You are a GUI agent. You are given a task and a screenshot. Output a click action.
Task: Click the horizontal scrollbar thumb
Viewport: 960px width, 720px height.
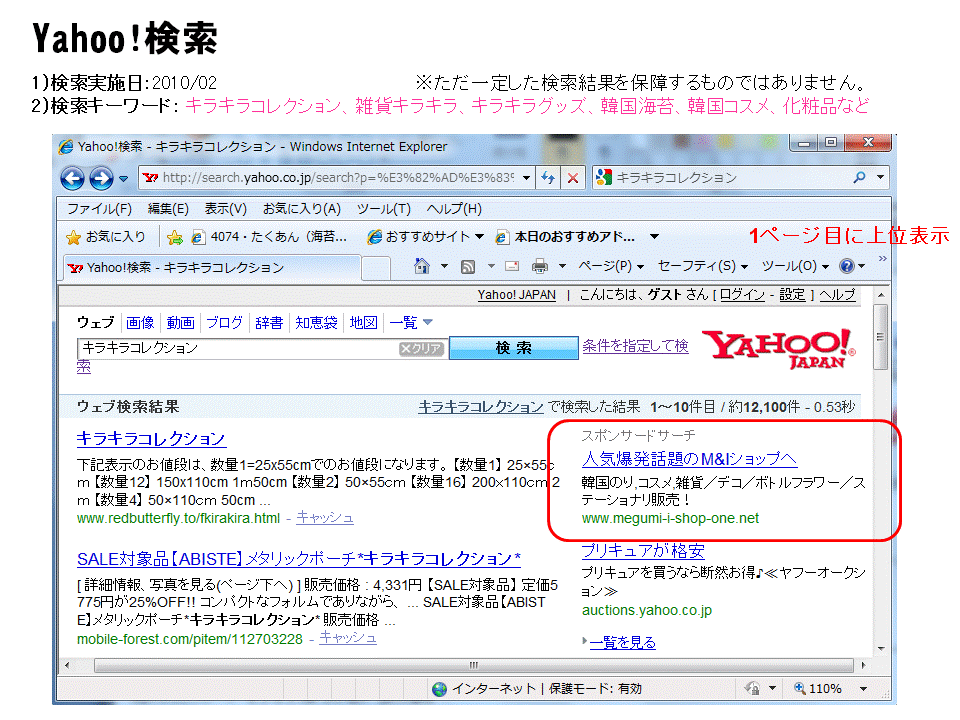(473, 666)
